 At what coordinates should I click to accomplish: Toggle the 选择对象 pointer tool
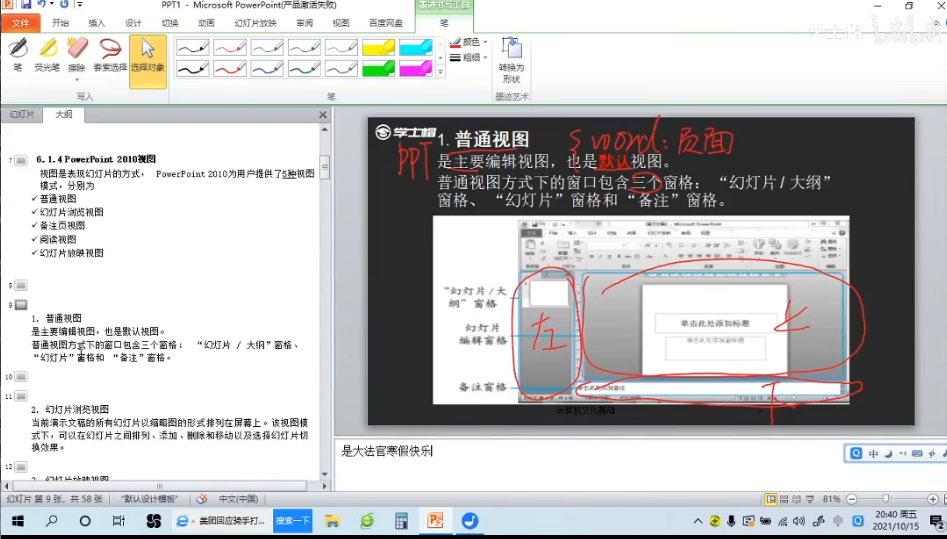(148, 62)
